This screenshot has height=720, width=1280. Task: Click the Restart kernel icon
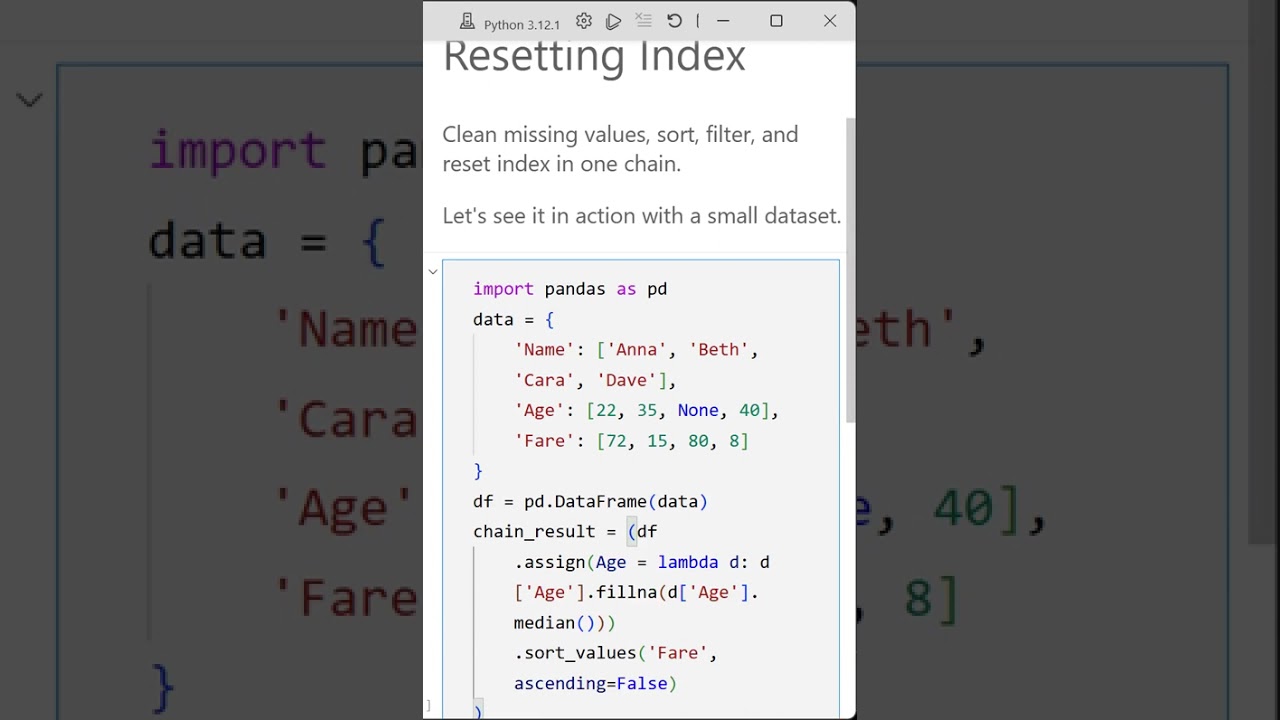pos(674,21)
